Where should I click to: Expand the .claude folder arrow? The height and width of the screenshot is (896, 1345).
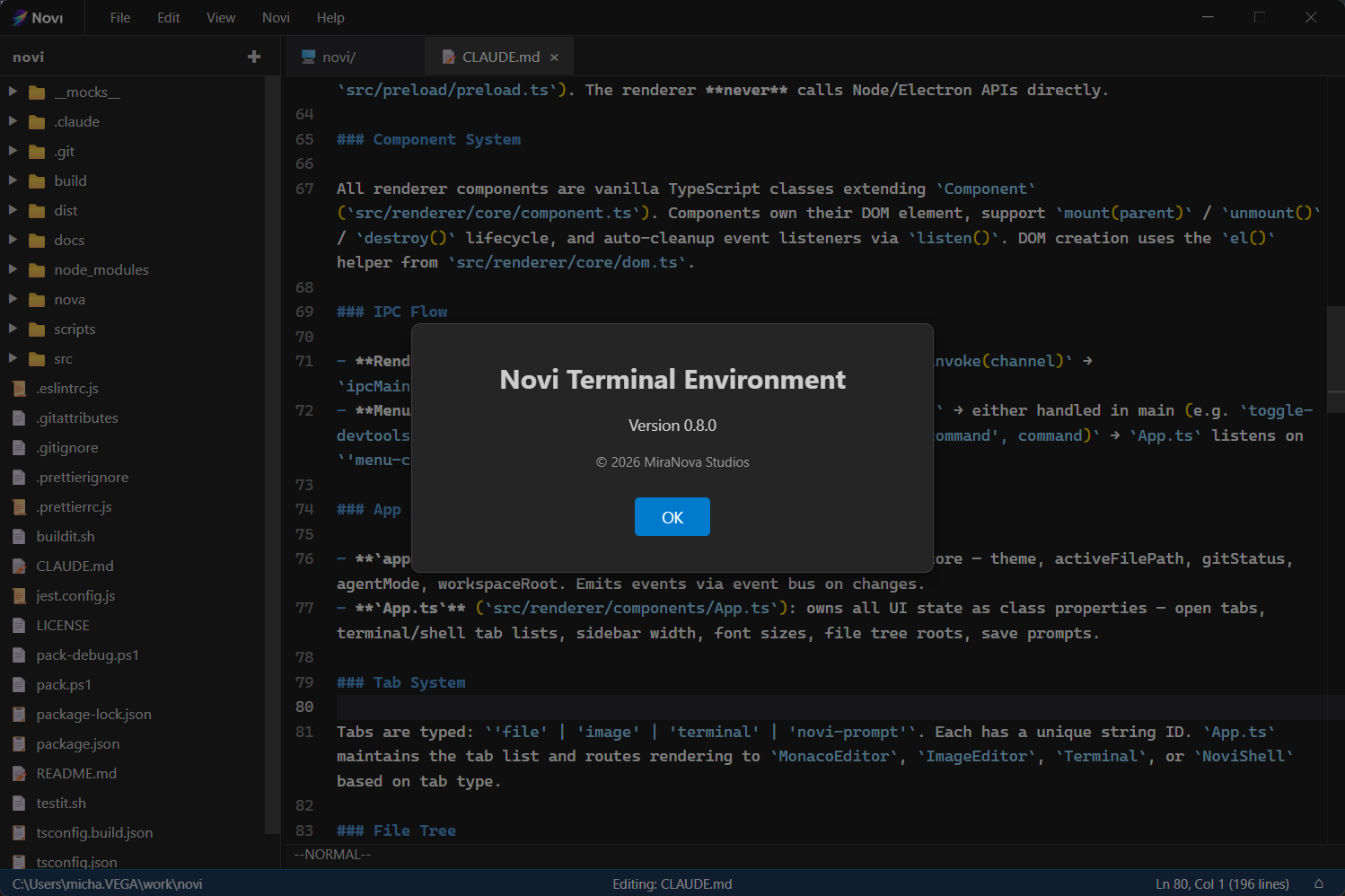13,121
